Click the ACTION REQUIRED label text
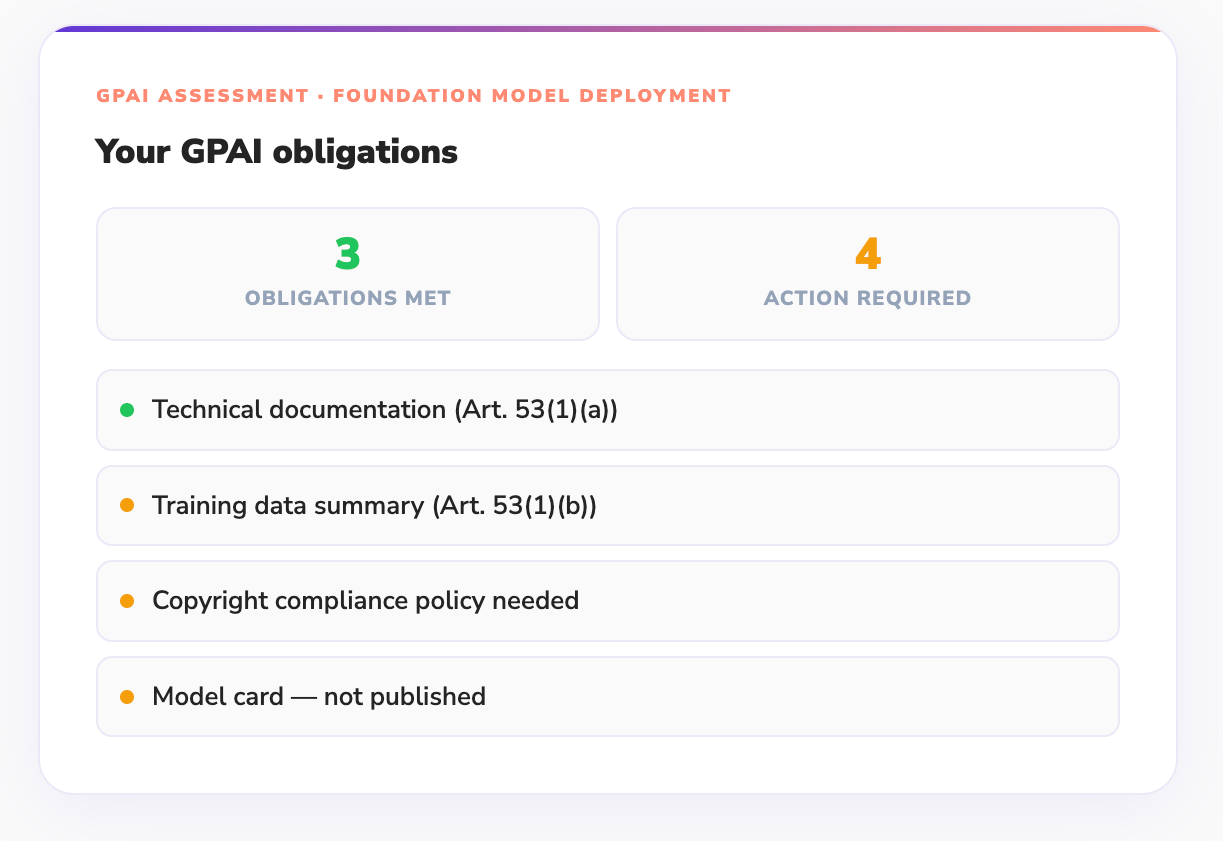 click(x=867, y=298)
